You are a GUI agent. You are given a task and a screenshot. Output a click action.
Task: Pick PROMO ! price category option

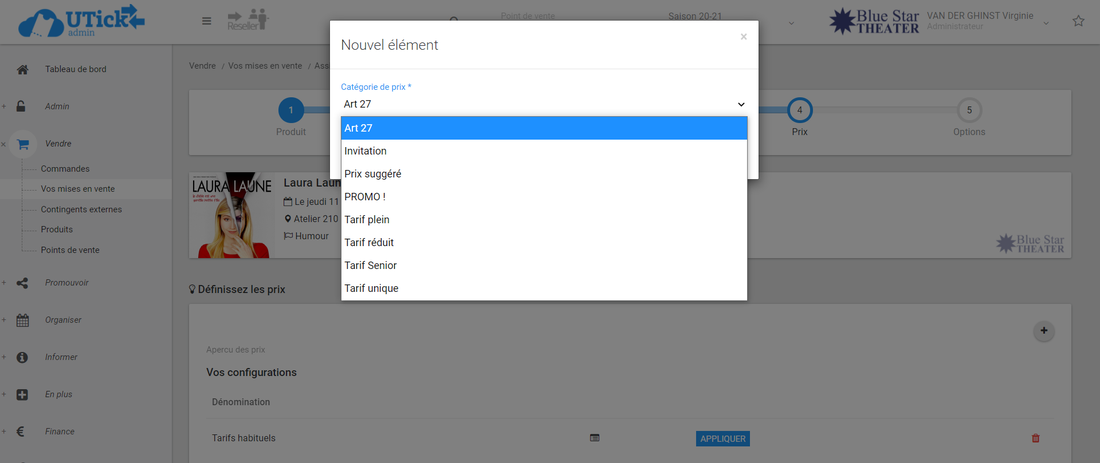coord(365,197)
